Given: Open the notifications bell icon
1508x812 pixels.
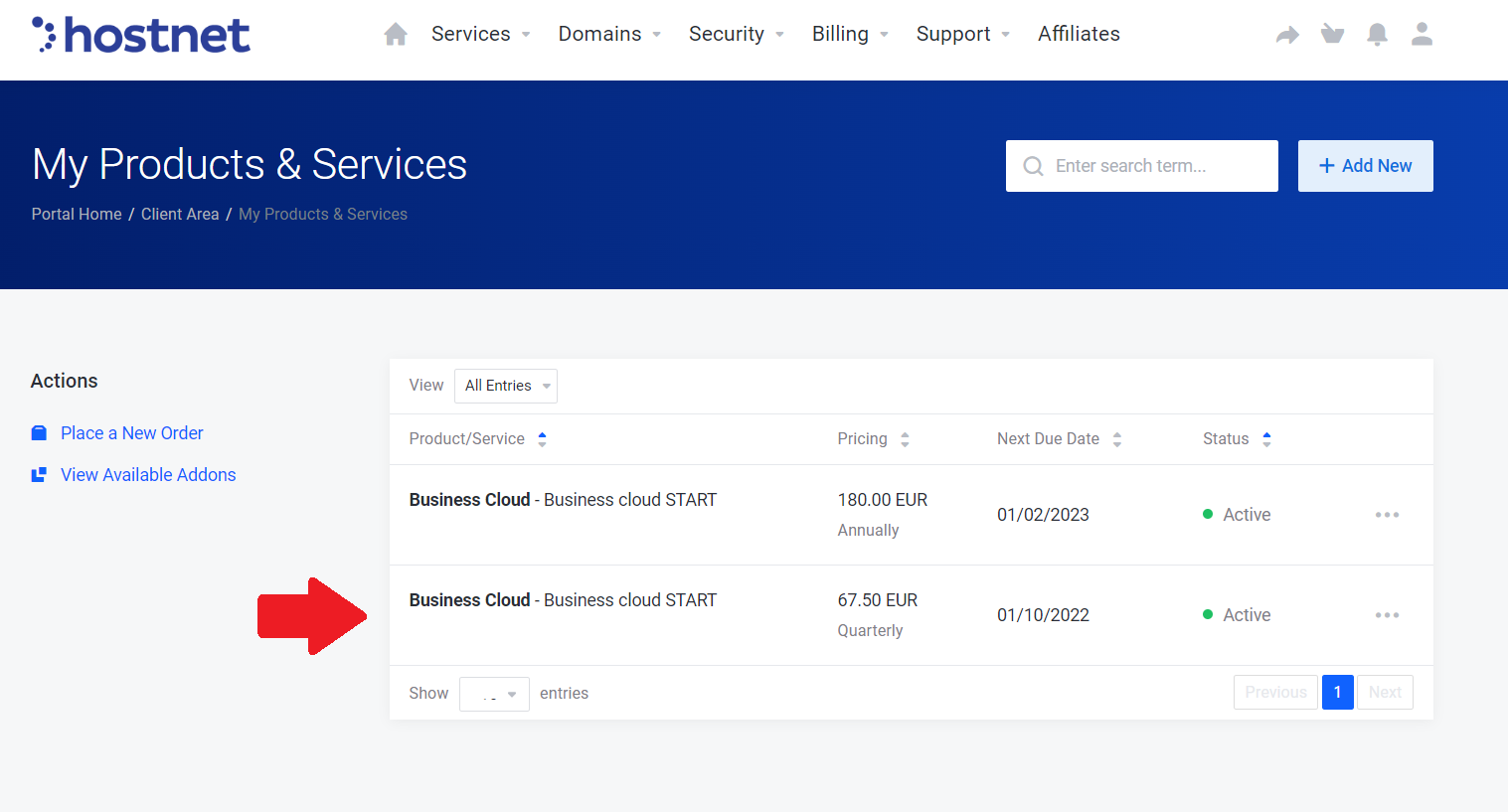Looking at the screenshot, I should coord(1377,35).
